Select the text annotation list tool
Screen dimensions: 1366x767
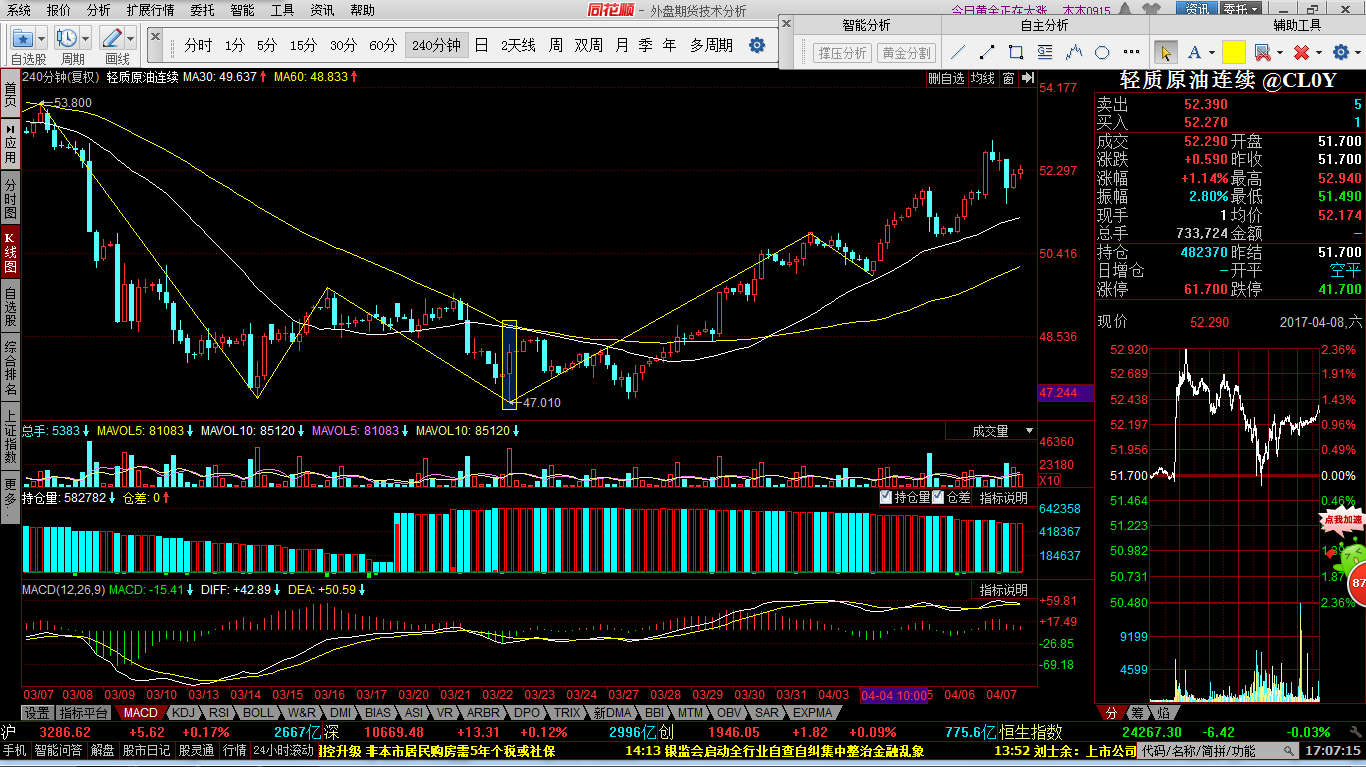point(1045,52)
